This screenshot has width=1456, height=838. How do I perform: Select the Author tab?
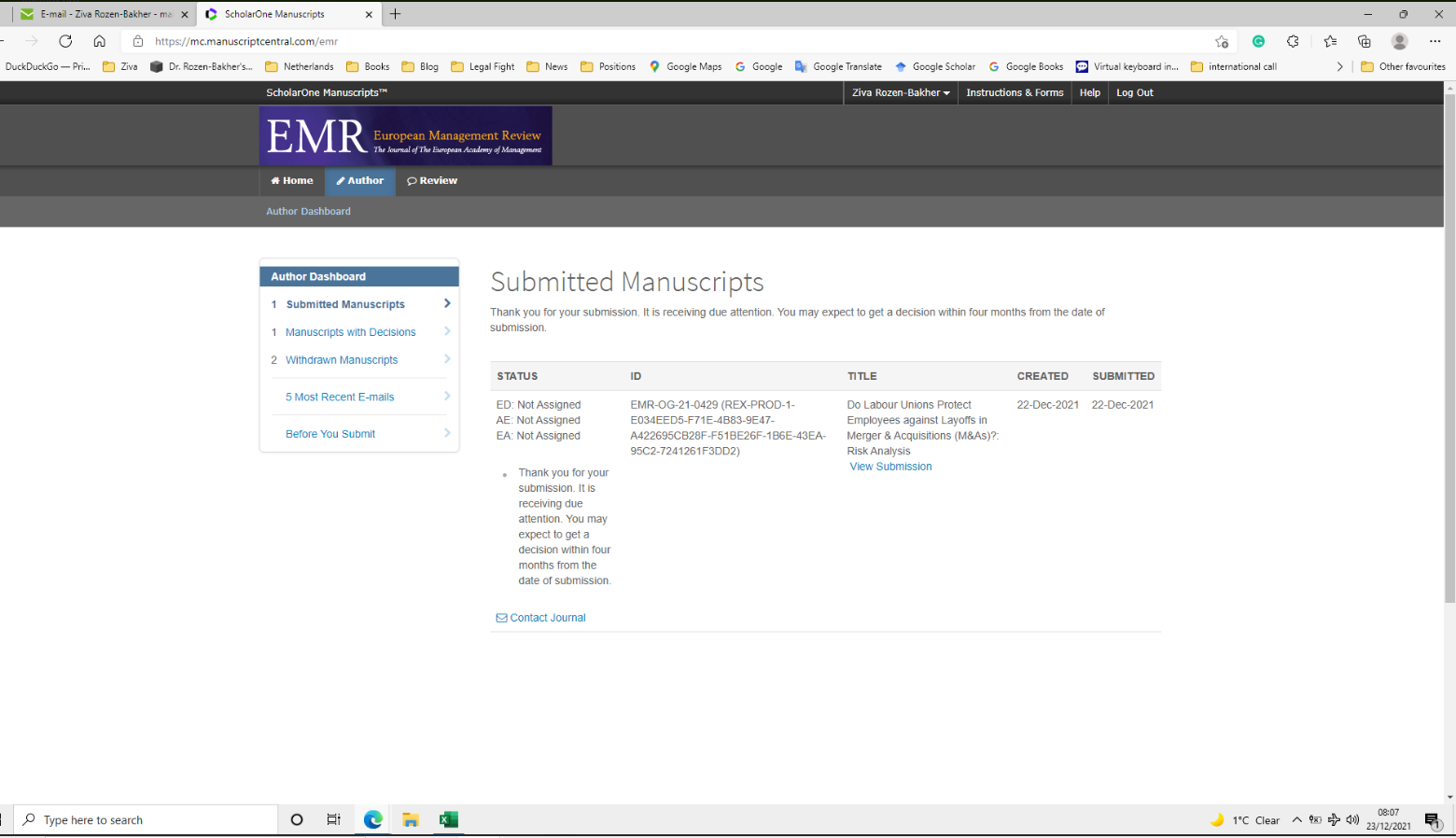tap(360, 181)
